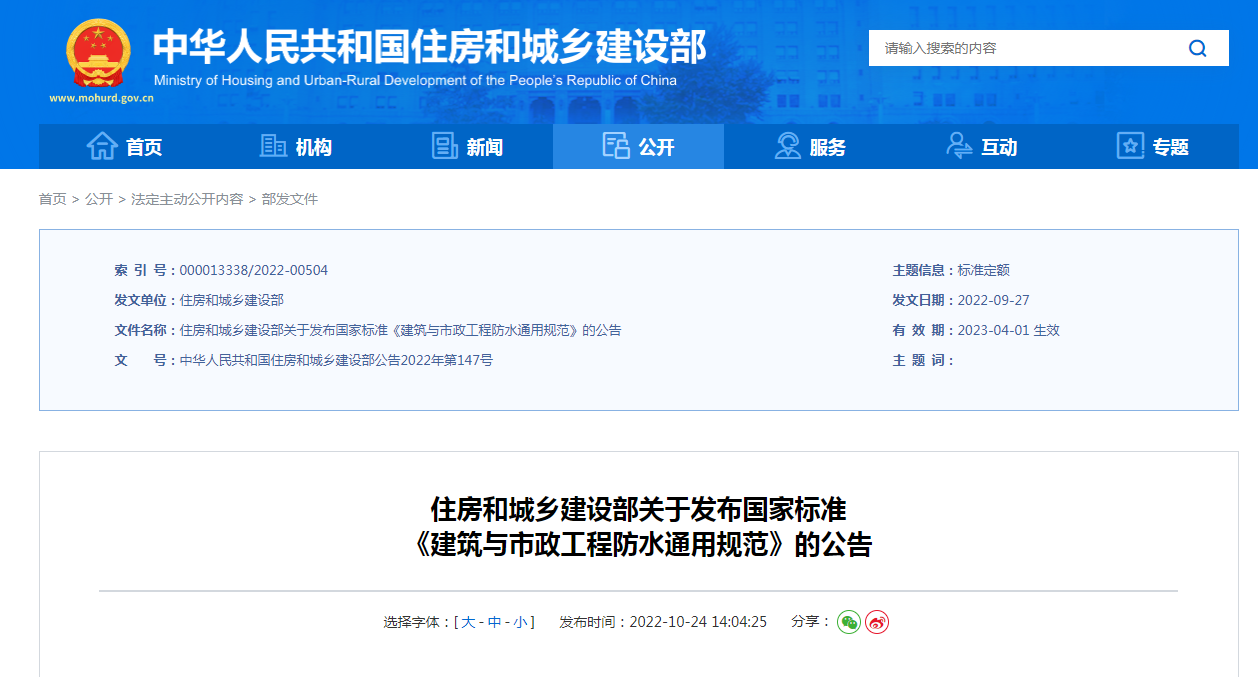Image resolution: width=1258 pixels, height=677 pixels.
Task: Open the 首页 navigation tab
Action: click(124, 146)
